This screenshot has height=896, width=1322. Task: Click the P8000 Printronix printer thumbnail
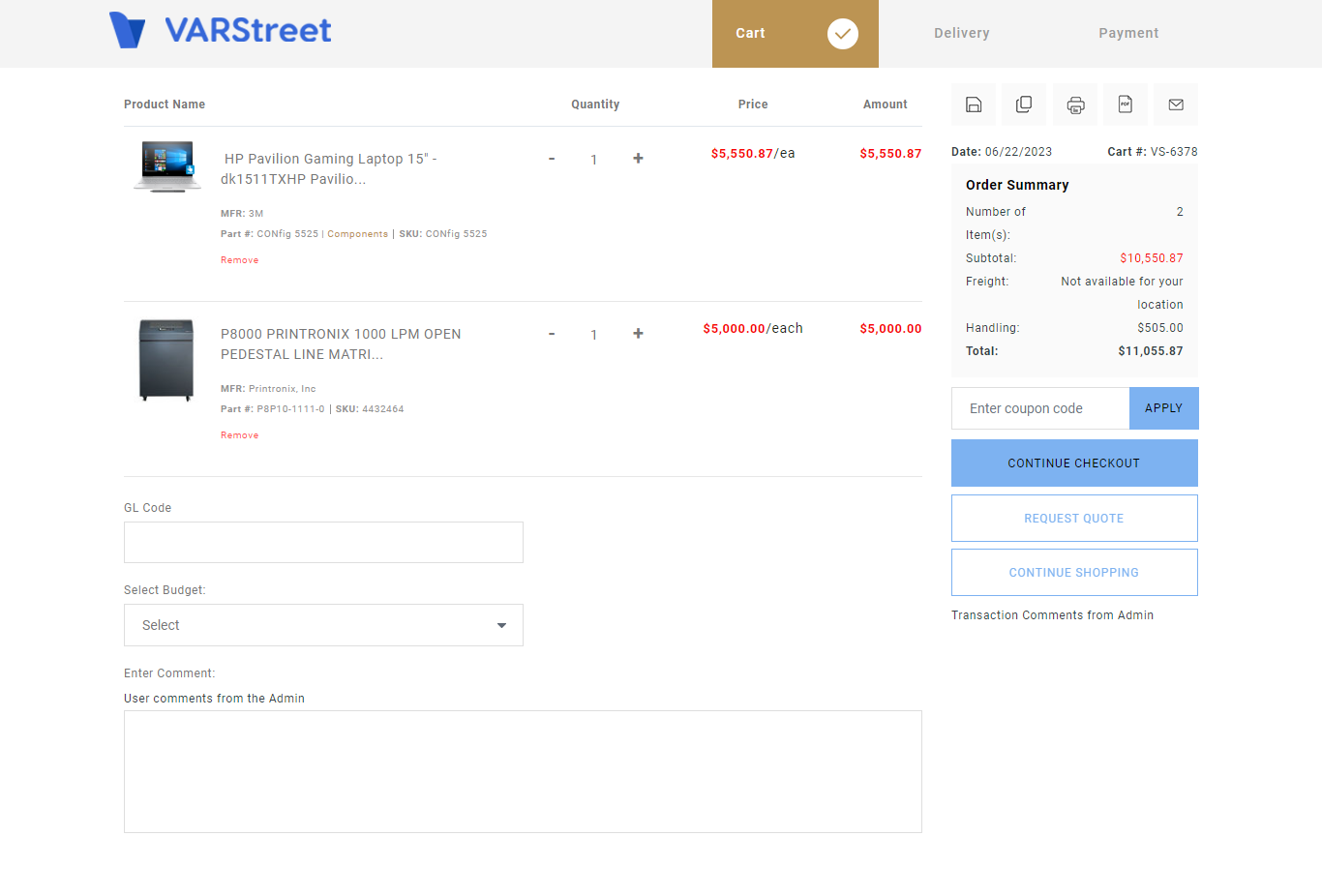[x=166, y=360]
